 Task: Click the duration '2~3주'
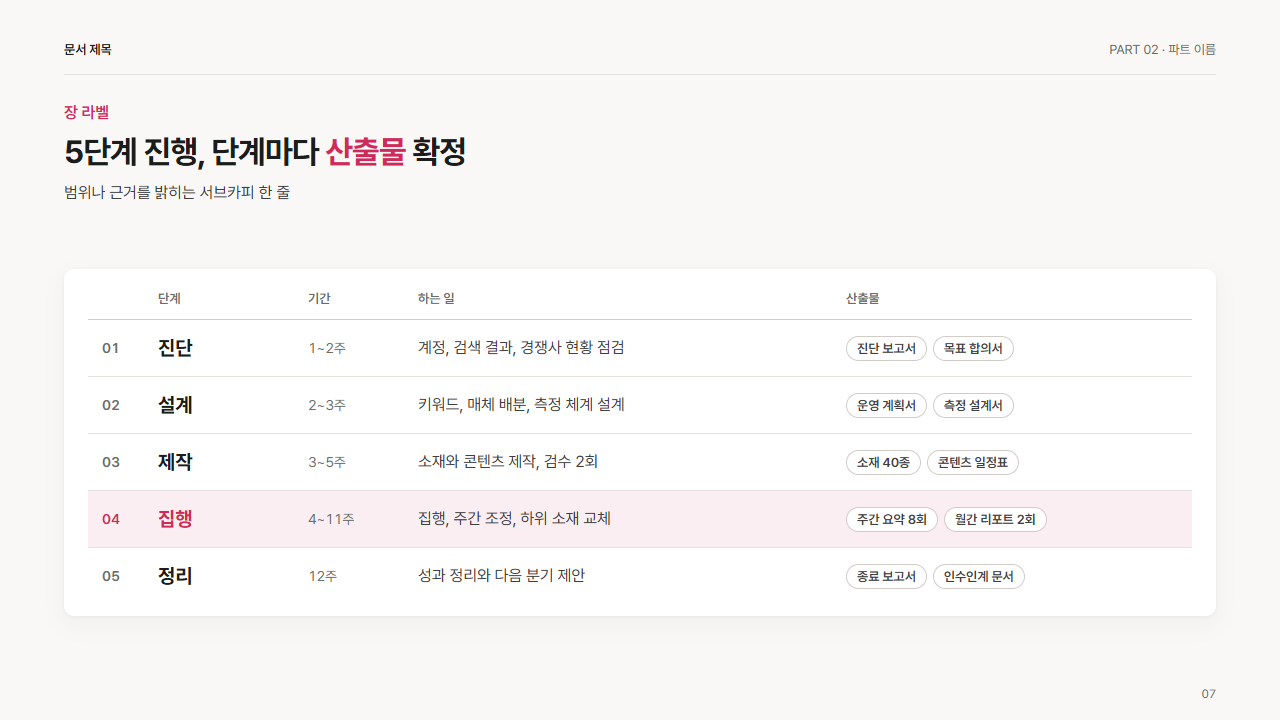click(327, 405)
